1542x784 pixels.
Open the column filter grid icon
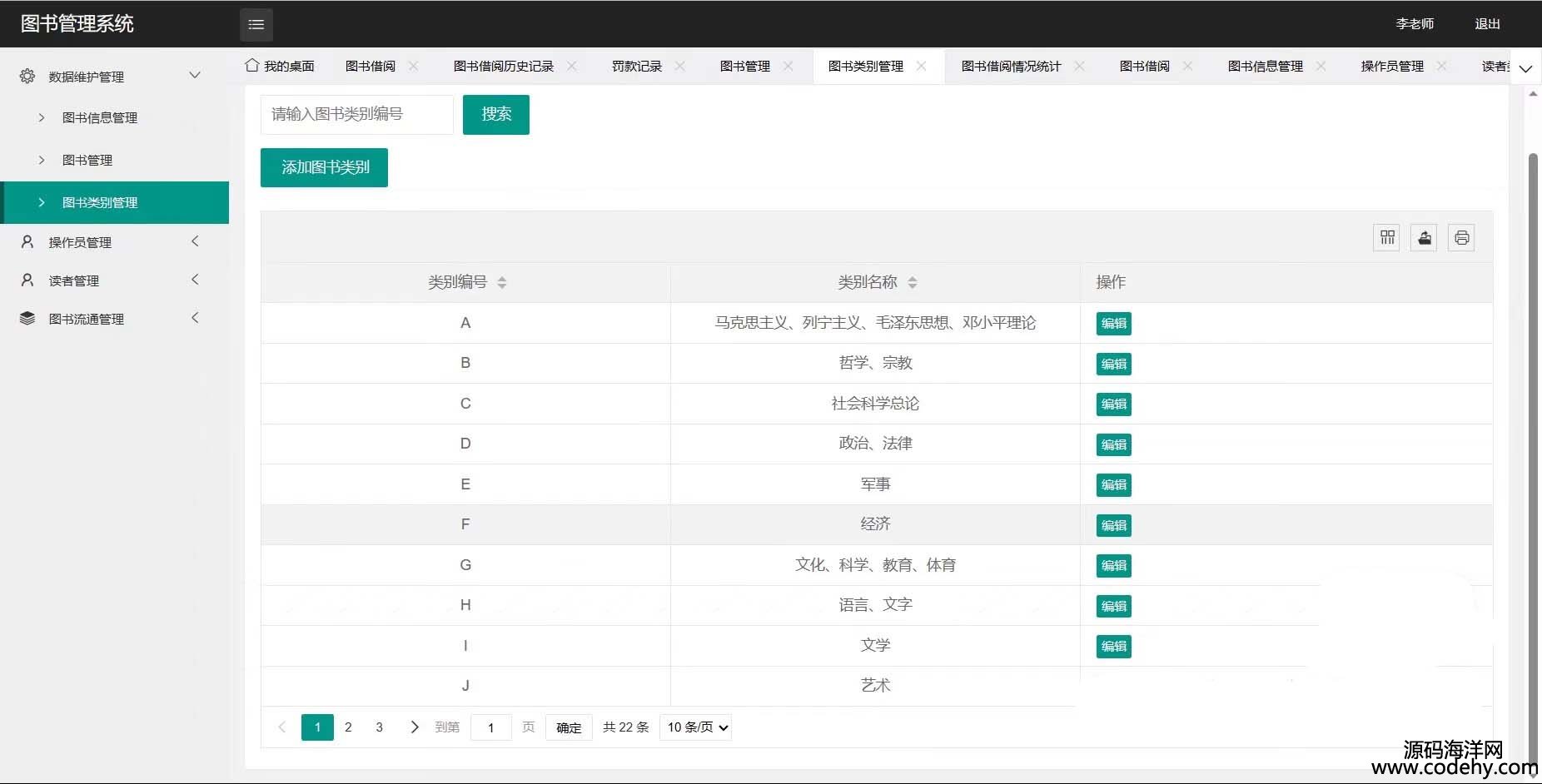click(x=1386, y=238)
